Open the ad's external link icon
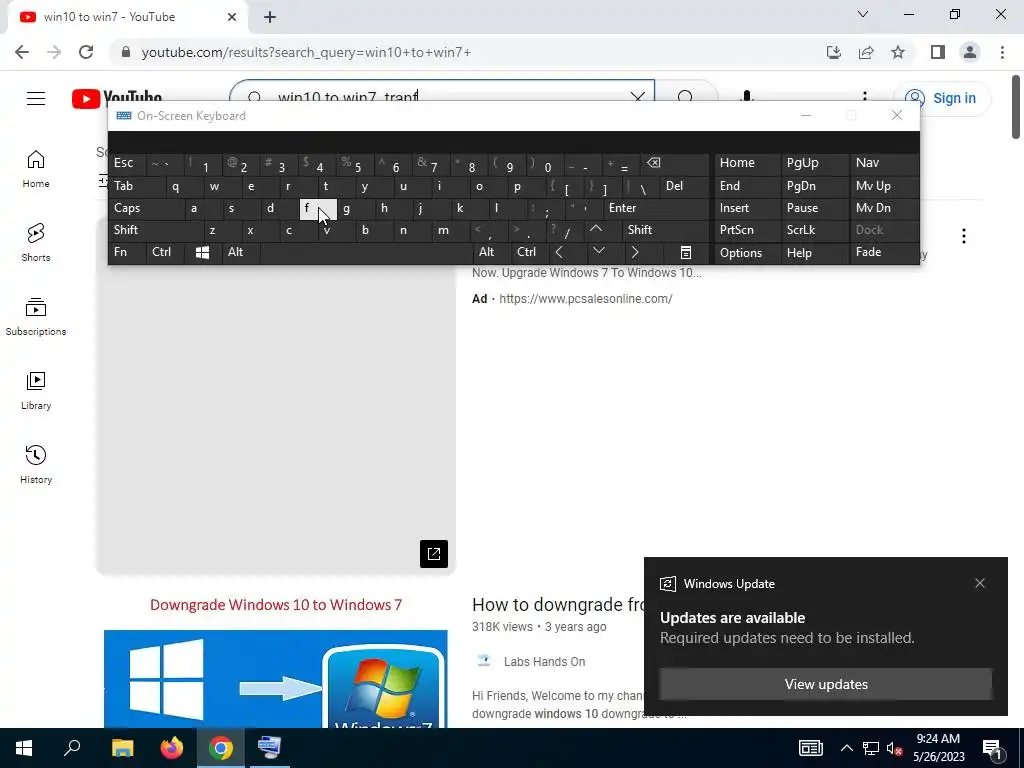The image size is (1024, 768). pos(434,554)
